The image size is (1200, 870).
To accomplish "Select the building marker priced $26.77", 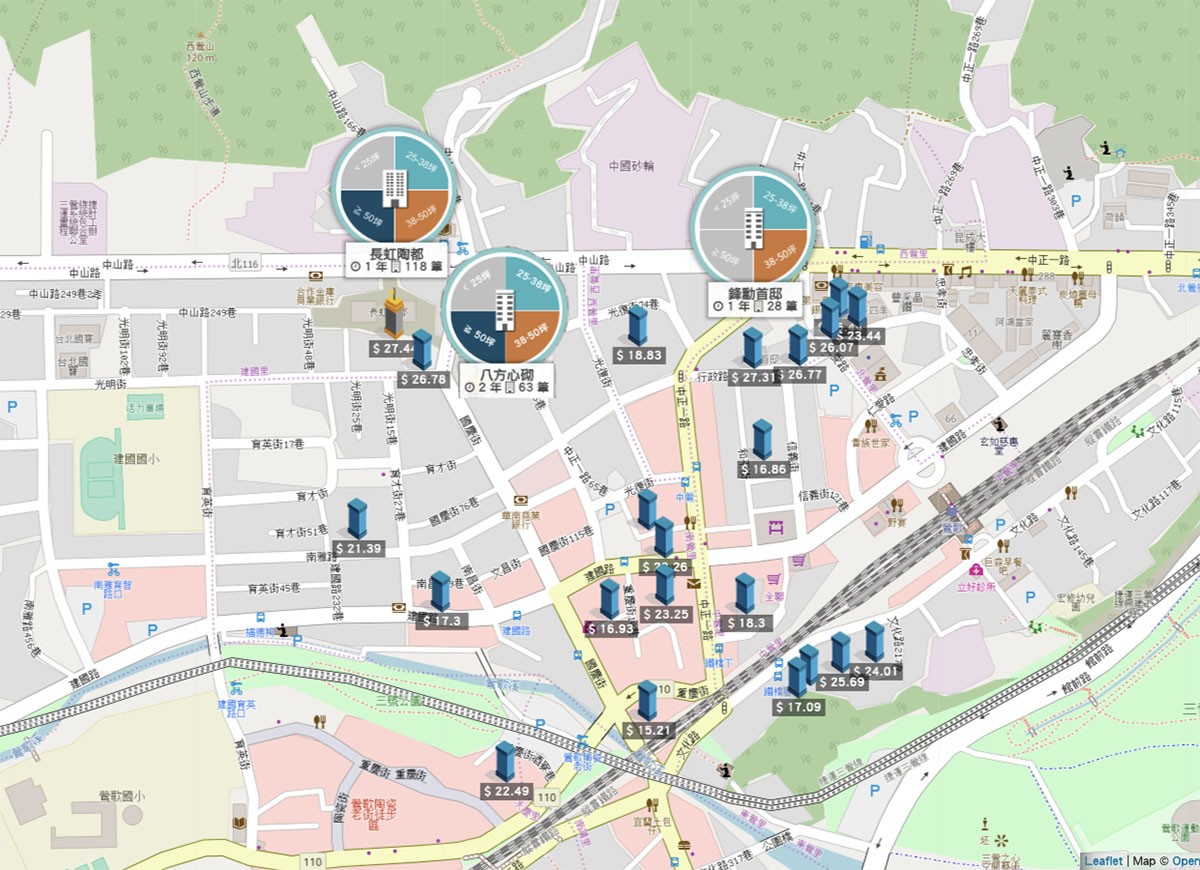I will 798,345.
